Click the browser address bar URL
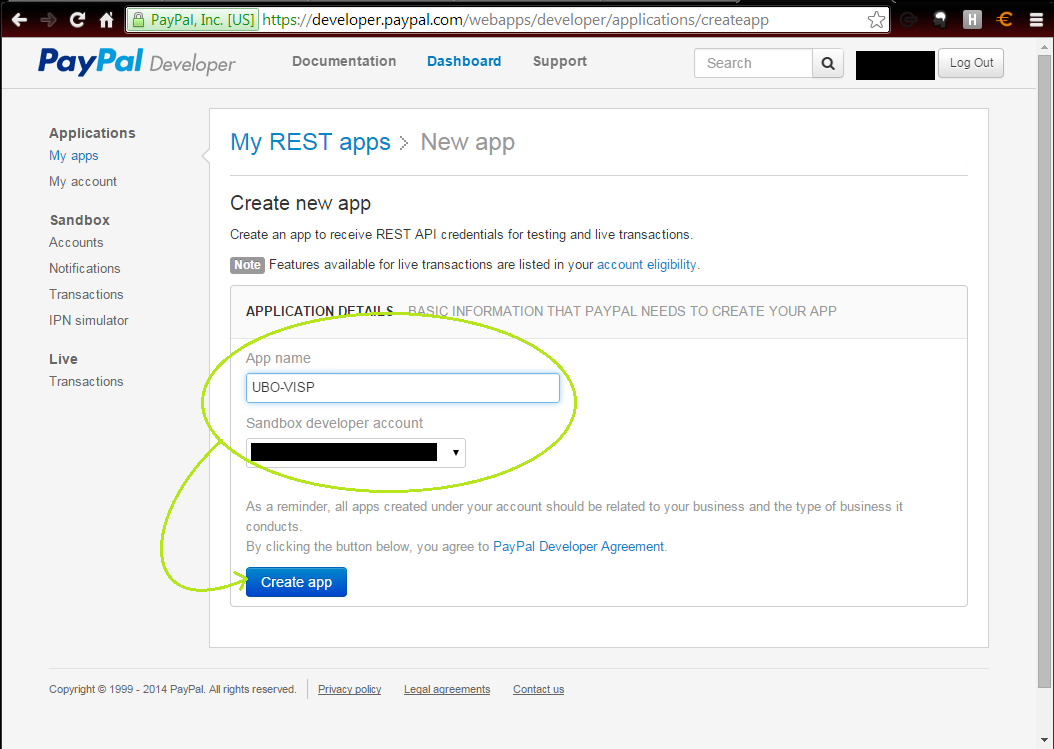Viewport: 1054px width, 749px height. (516, 20)
